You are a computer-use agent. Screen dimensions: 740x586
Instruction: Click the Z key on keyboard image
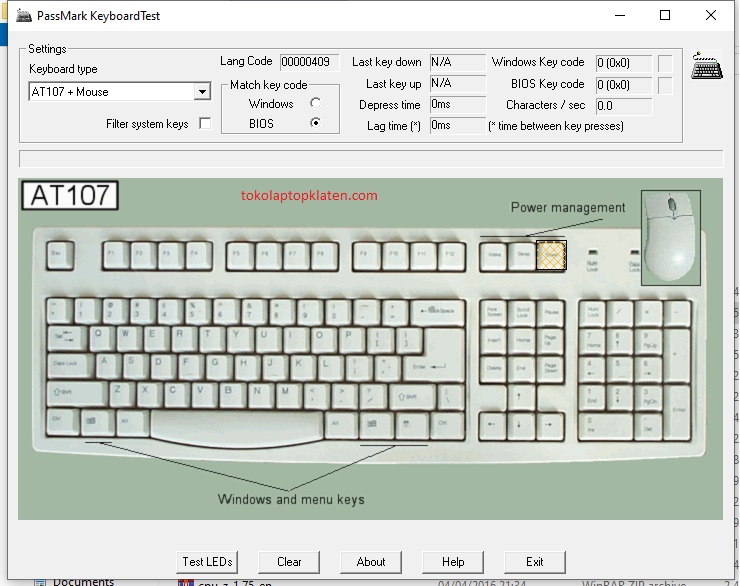pyautogui.click(x=120, y=393)
